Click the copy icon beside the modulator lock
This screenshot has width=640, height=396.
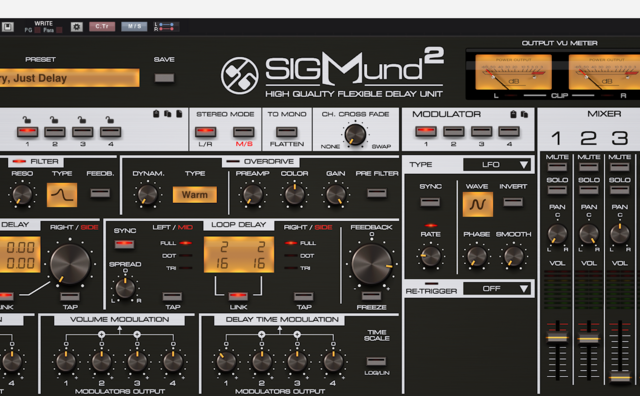click(x=524, y=114)
